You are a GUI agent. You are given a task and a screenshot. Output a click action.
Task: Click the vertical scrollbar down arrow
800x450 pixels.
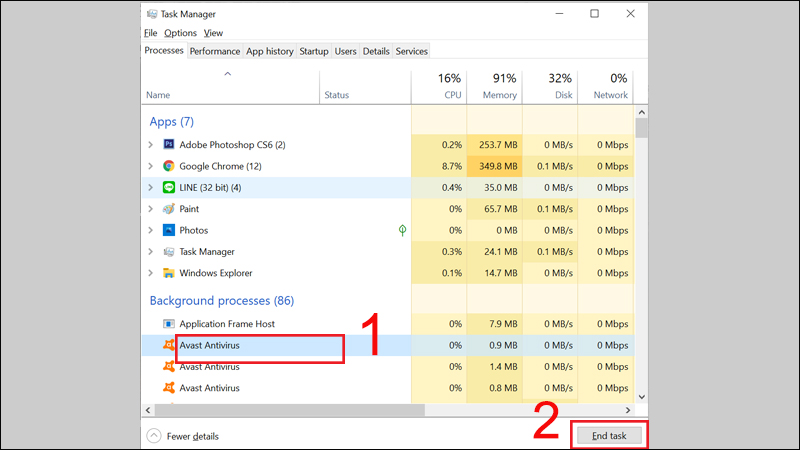pos(642,397)
